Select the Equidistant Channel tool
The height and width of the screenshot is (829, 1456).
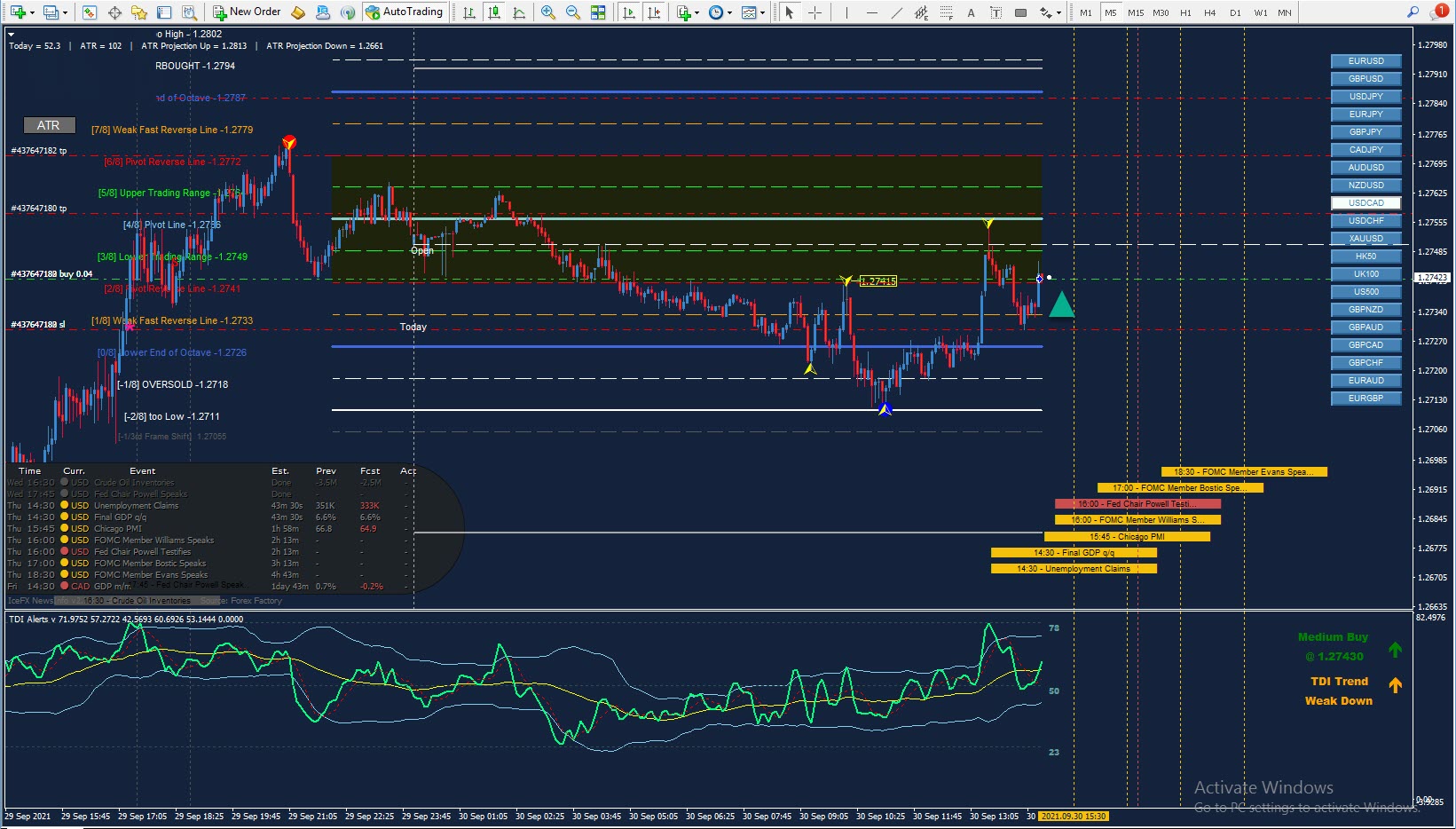click(921, 12)
